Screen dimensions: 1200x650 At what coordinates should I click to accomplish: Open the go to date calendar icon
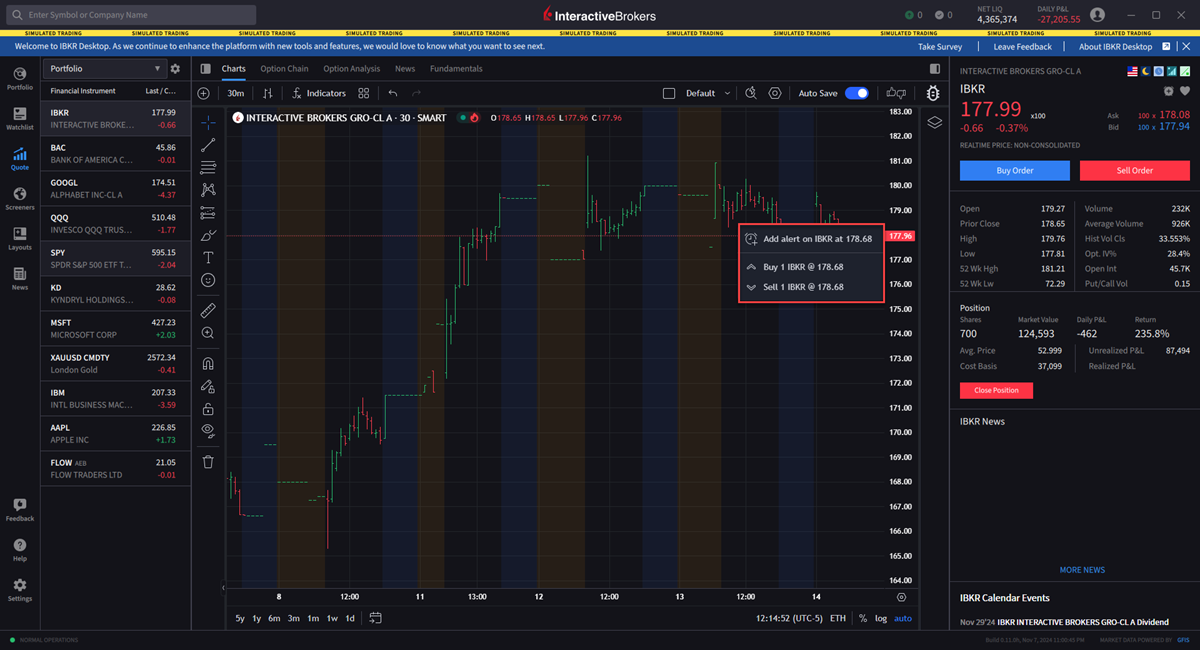point(376,618)
